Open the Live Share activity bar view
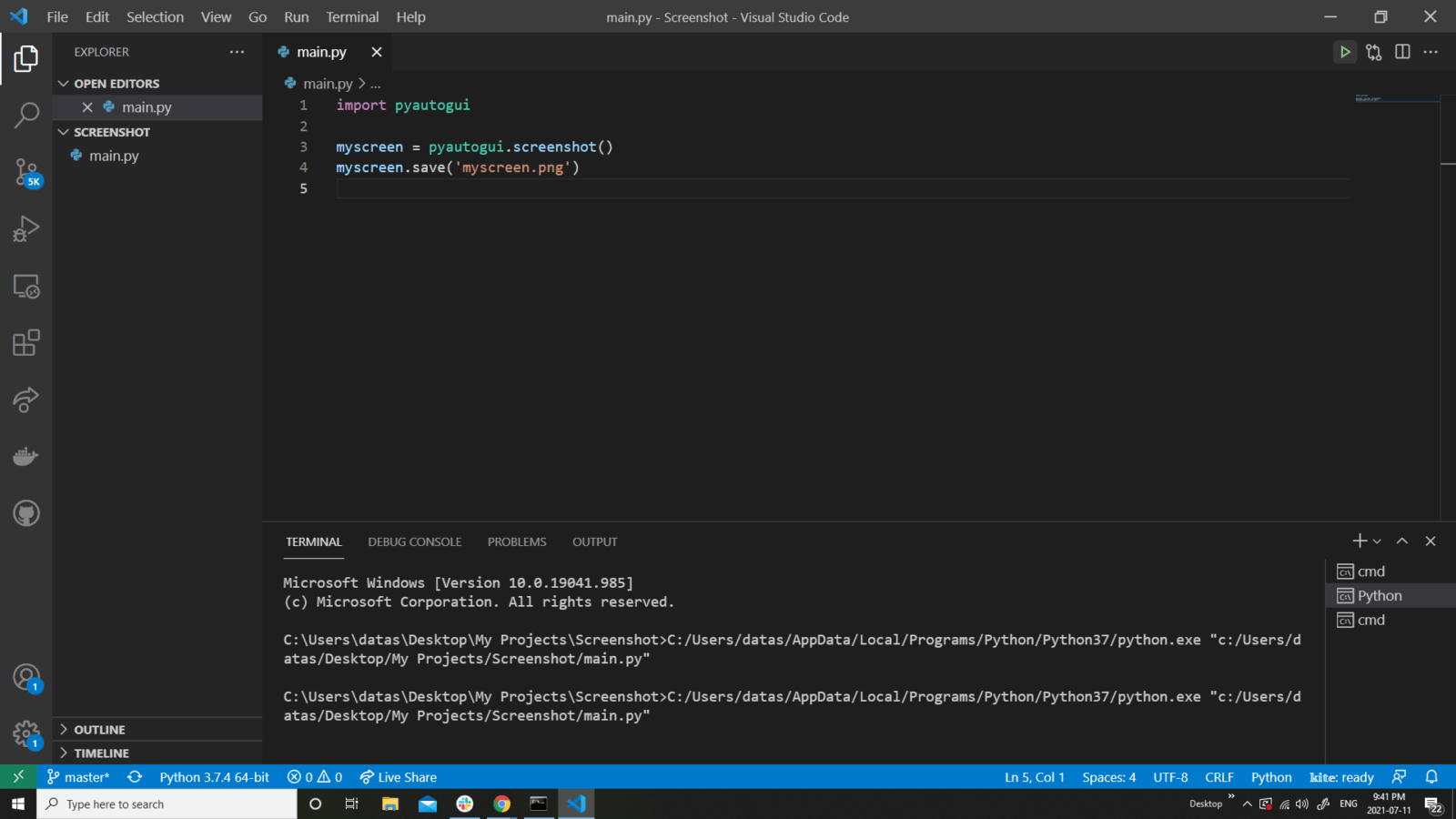This screenshot has height=819, width=1456. (x=25, y=399)
